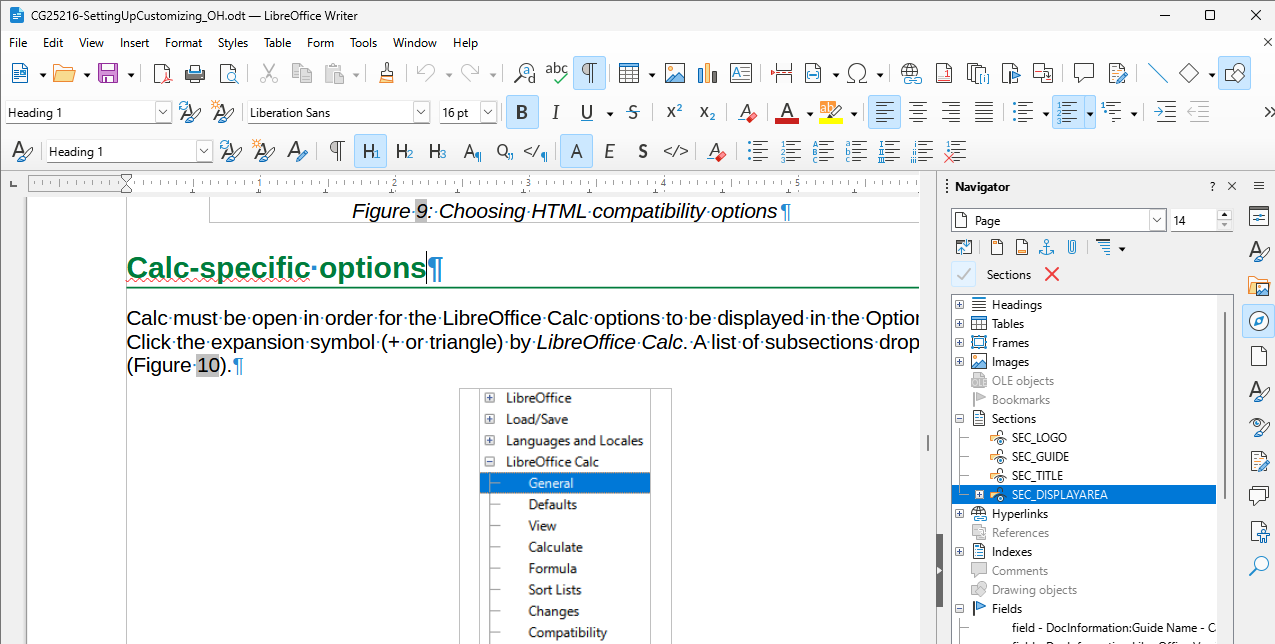Viewport: 1275px width, 644px height.
Task: Insert a Chart into the document
Action: click(x=707, y=73)
